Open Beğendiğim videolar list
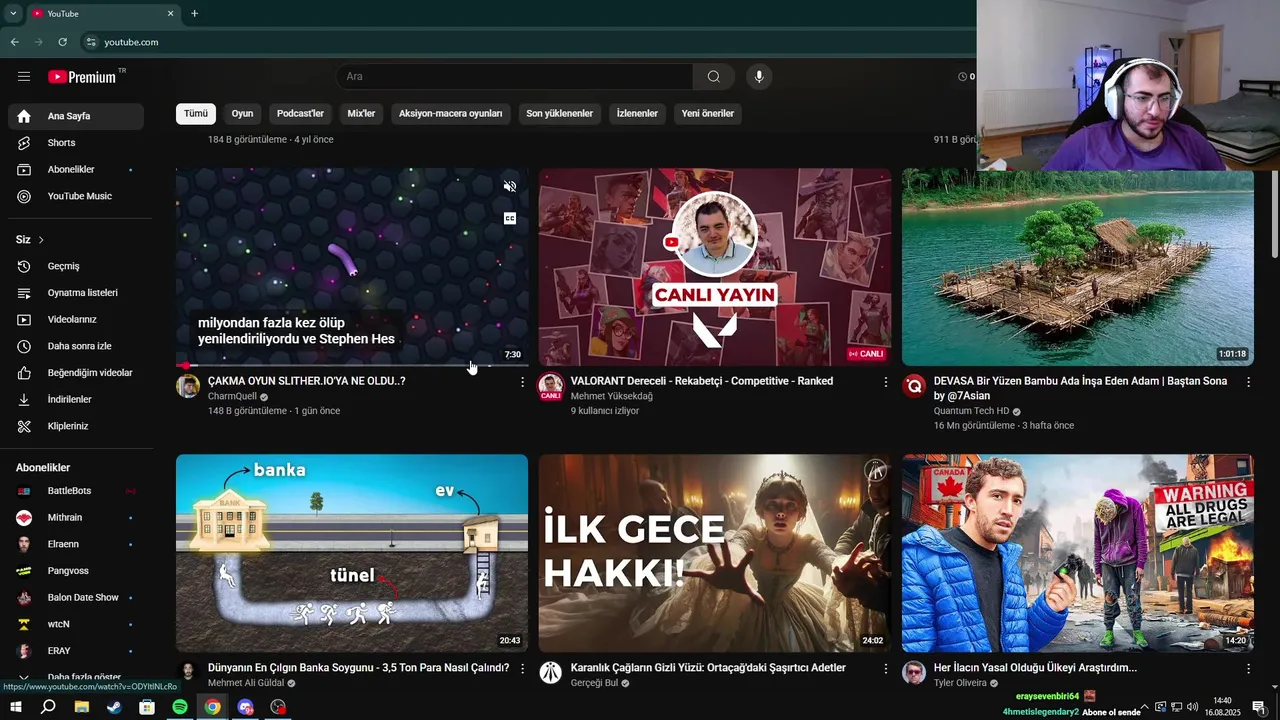The height and width of the screenshot is (720, 1280). 76,373
